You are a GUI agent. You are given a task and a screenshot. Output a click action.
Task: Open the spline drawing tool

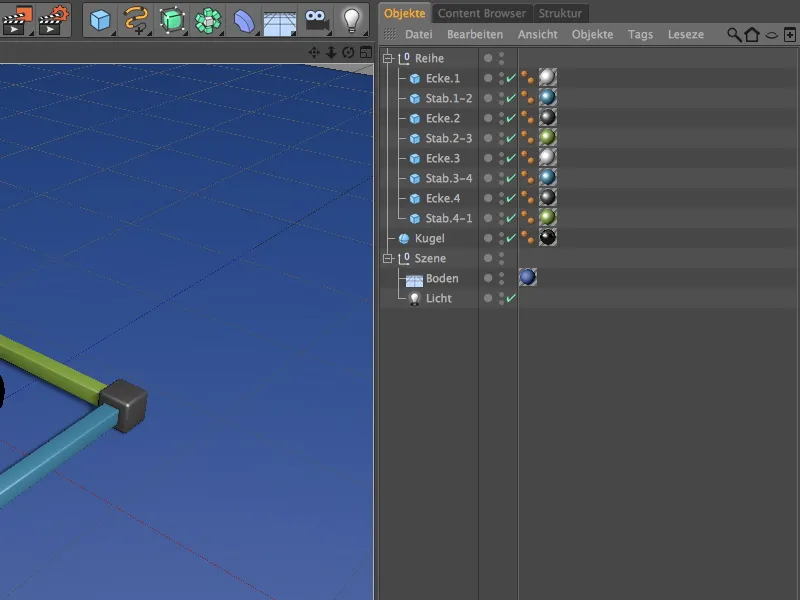coord(136,19)
